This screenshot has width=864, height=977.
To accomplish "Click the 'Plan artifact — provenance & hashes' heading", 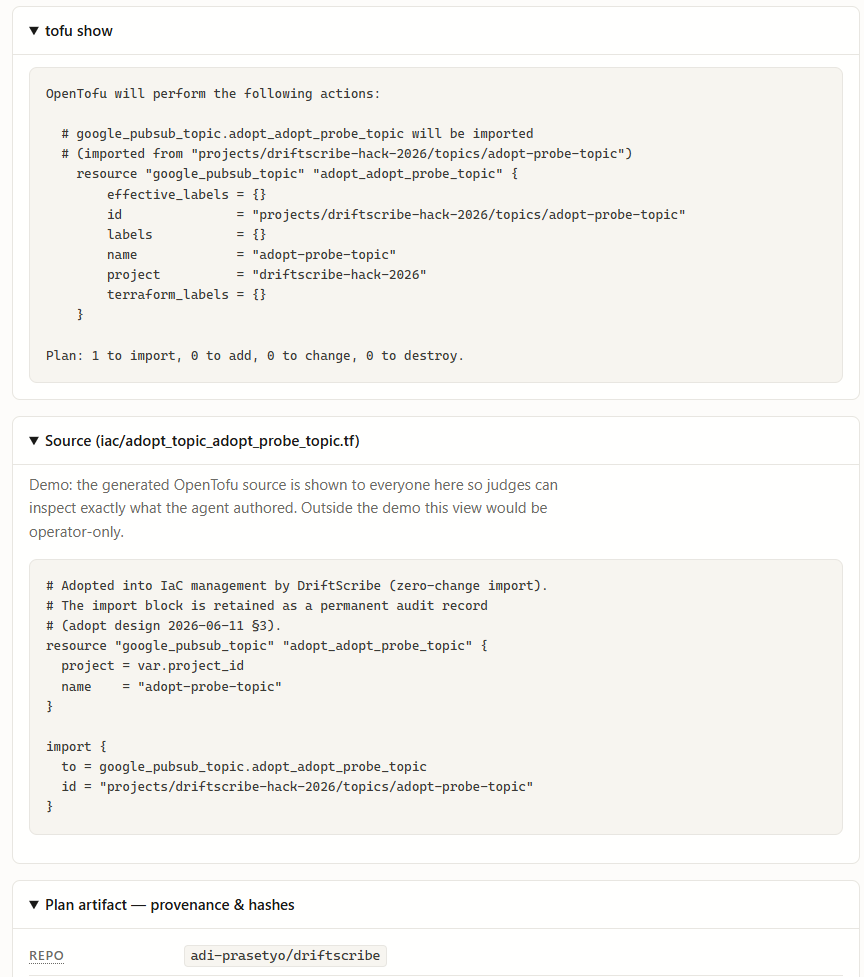I will 169,905.
